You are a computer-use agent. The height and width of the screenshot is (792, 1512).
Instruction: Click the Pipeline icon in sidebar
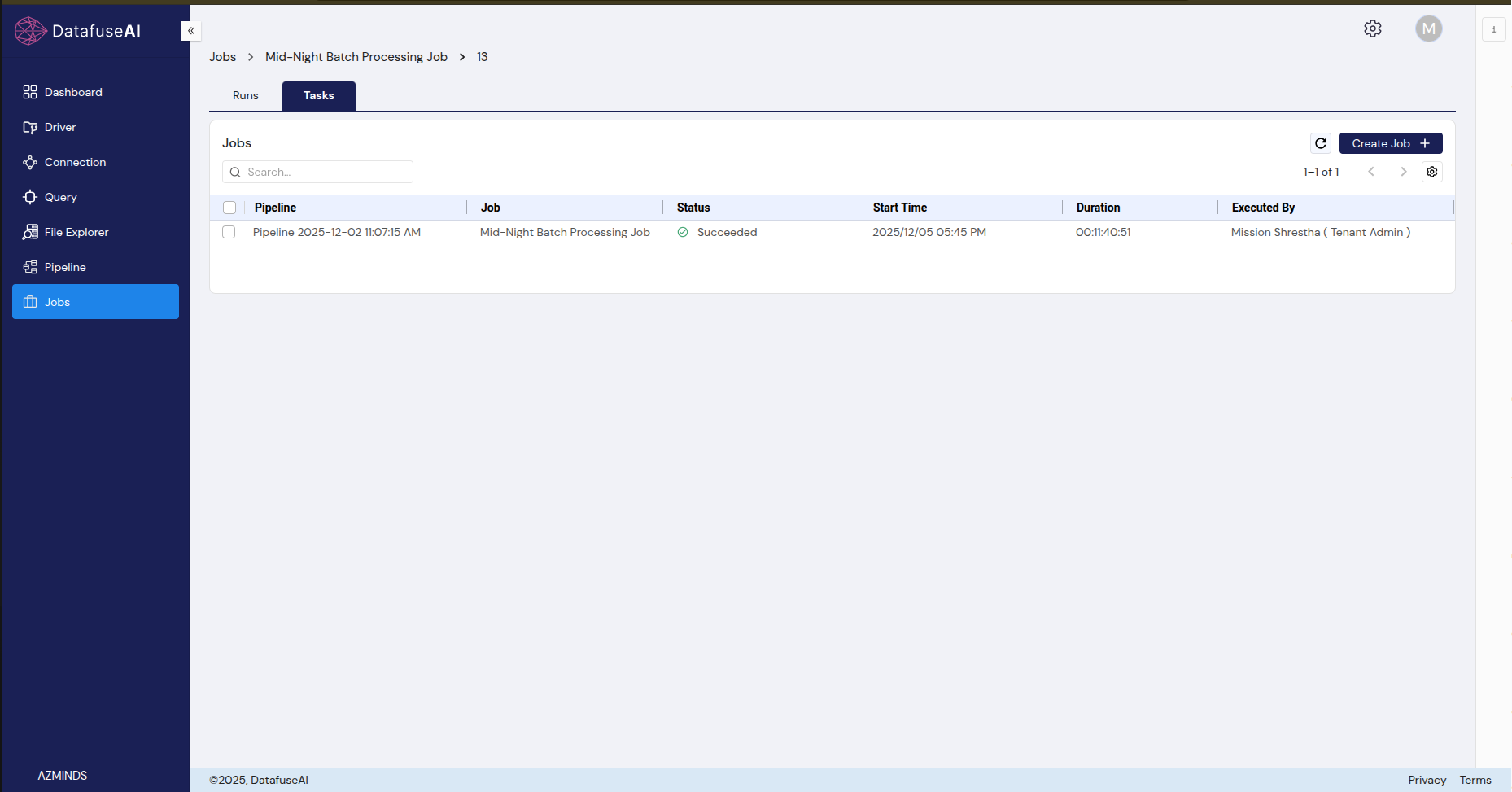pos(30,267)
